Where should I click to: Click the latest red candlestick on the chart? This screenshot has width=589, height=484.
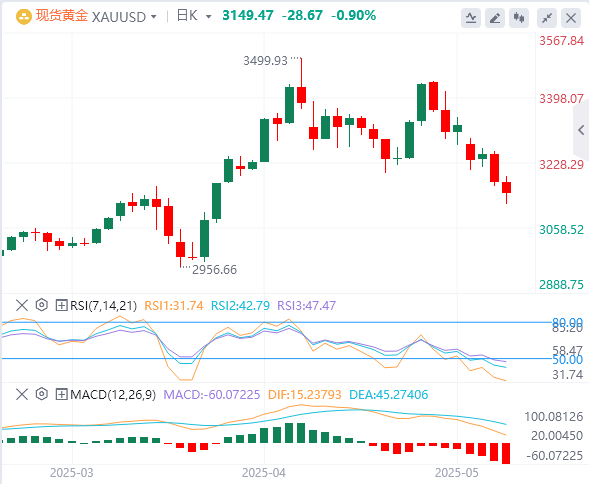click(x=506, y=188)
